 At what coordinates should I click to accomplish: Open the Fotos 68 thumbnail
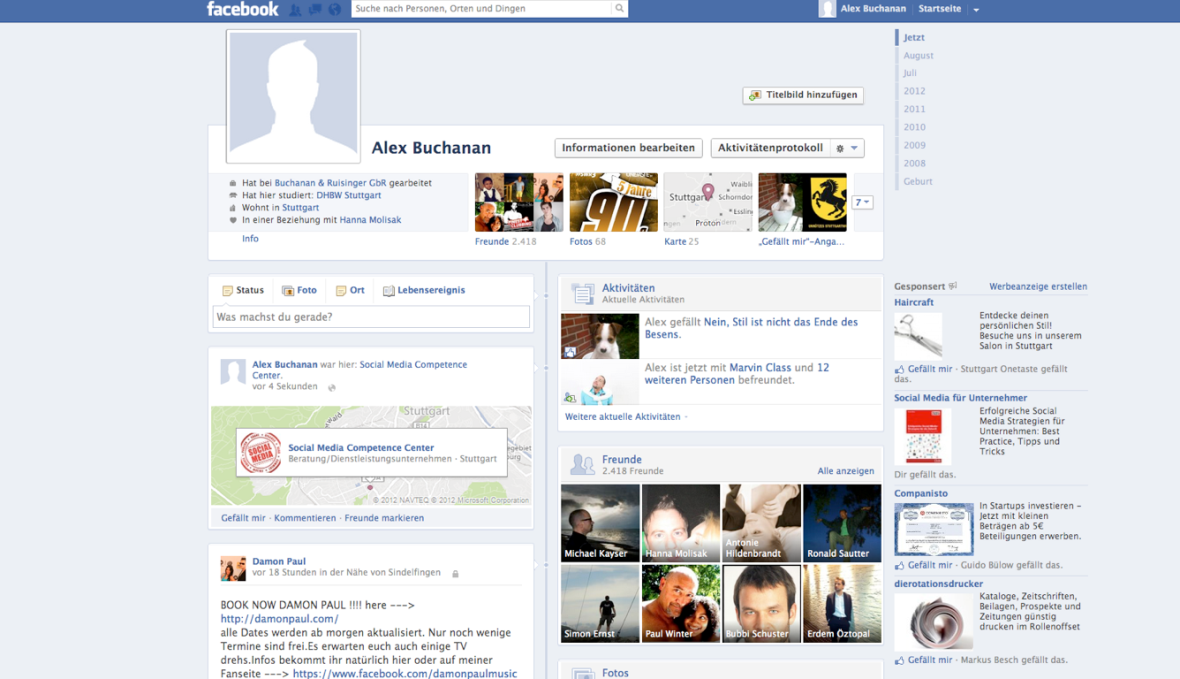tap(613, 202)
